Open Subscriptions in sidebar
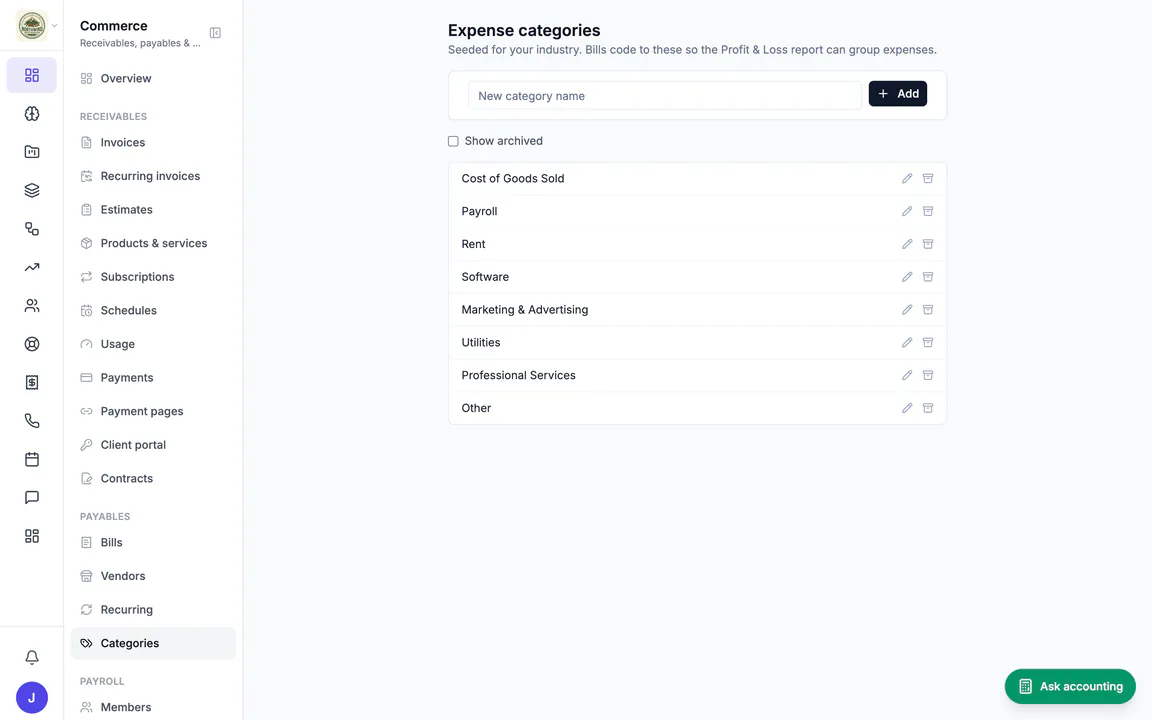 153,277
